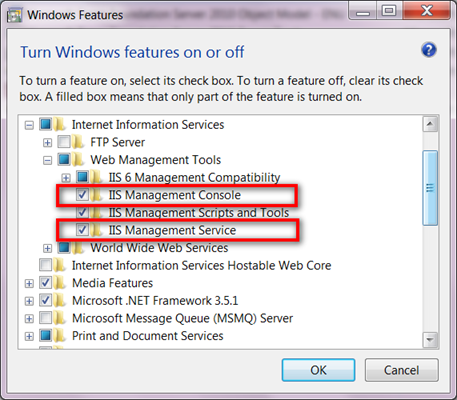Uncheck the IIS Management Console checkbox
Viewport: 457px width, 400px height.
point(82,195)
